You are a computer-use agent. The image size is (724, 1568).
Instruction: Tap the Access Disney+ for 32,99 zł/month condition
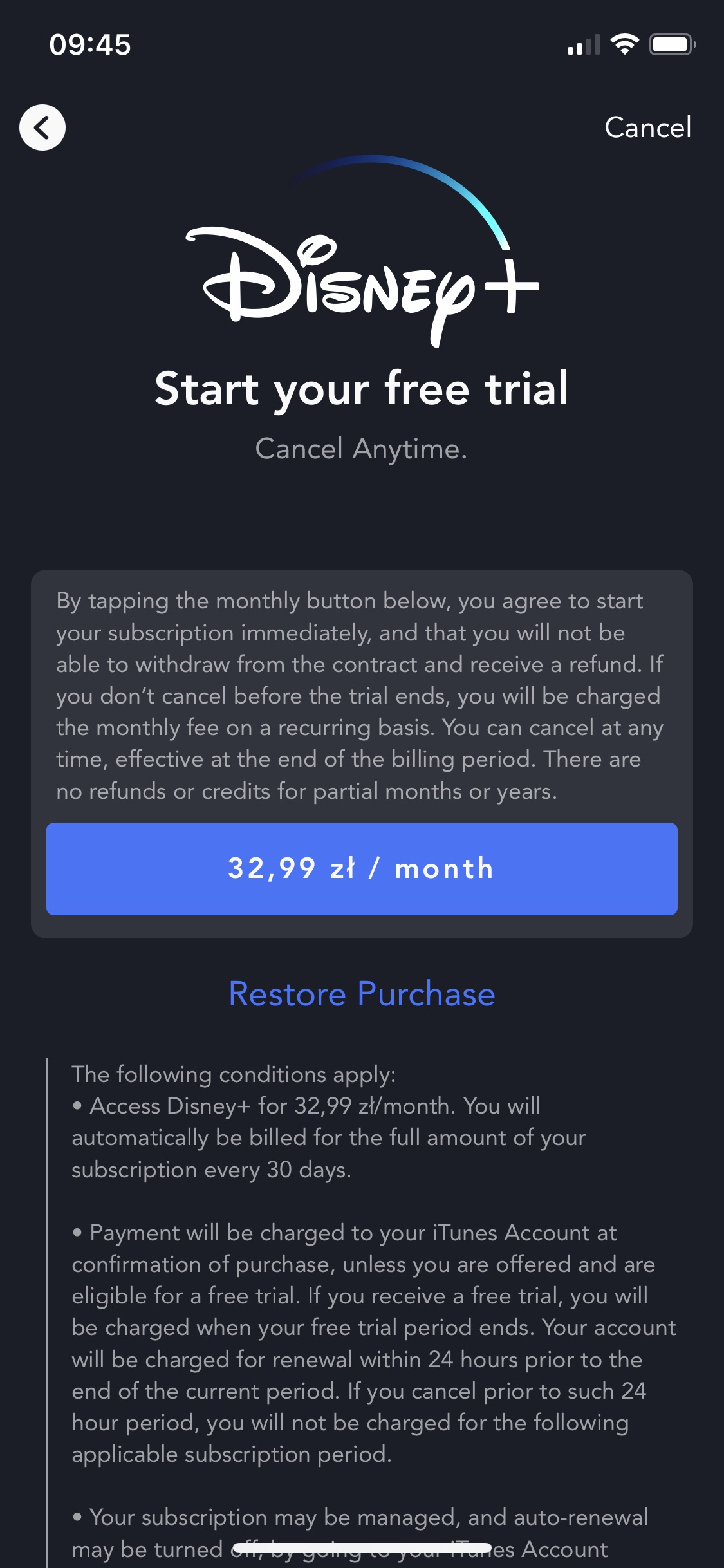pos(329,1137)
